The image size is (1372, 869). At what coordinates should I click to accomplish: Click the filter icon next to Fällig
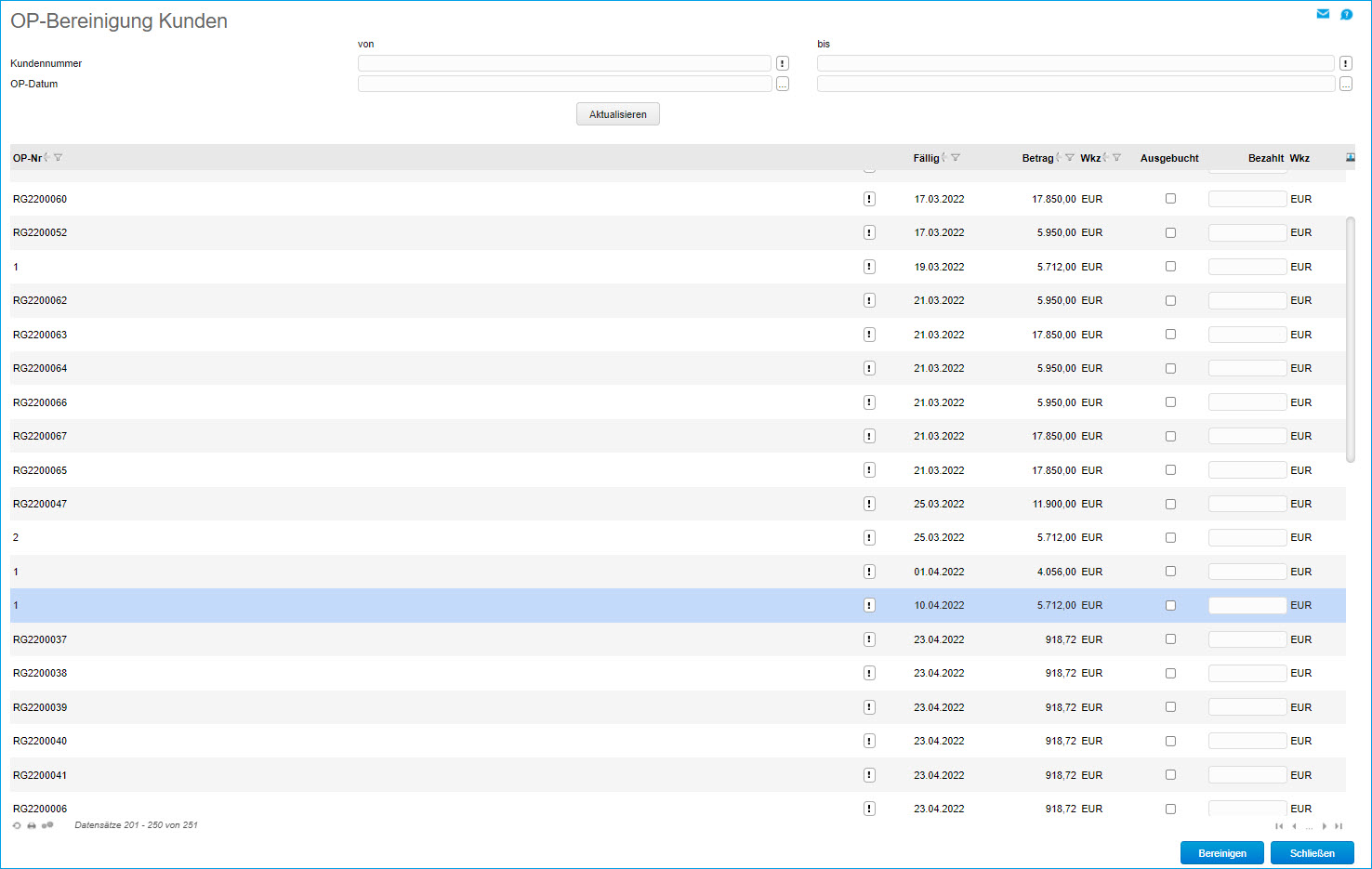point(956,158)
